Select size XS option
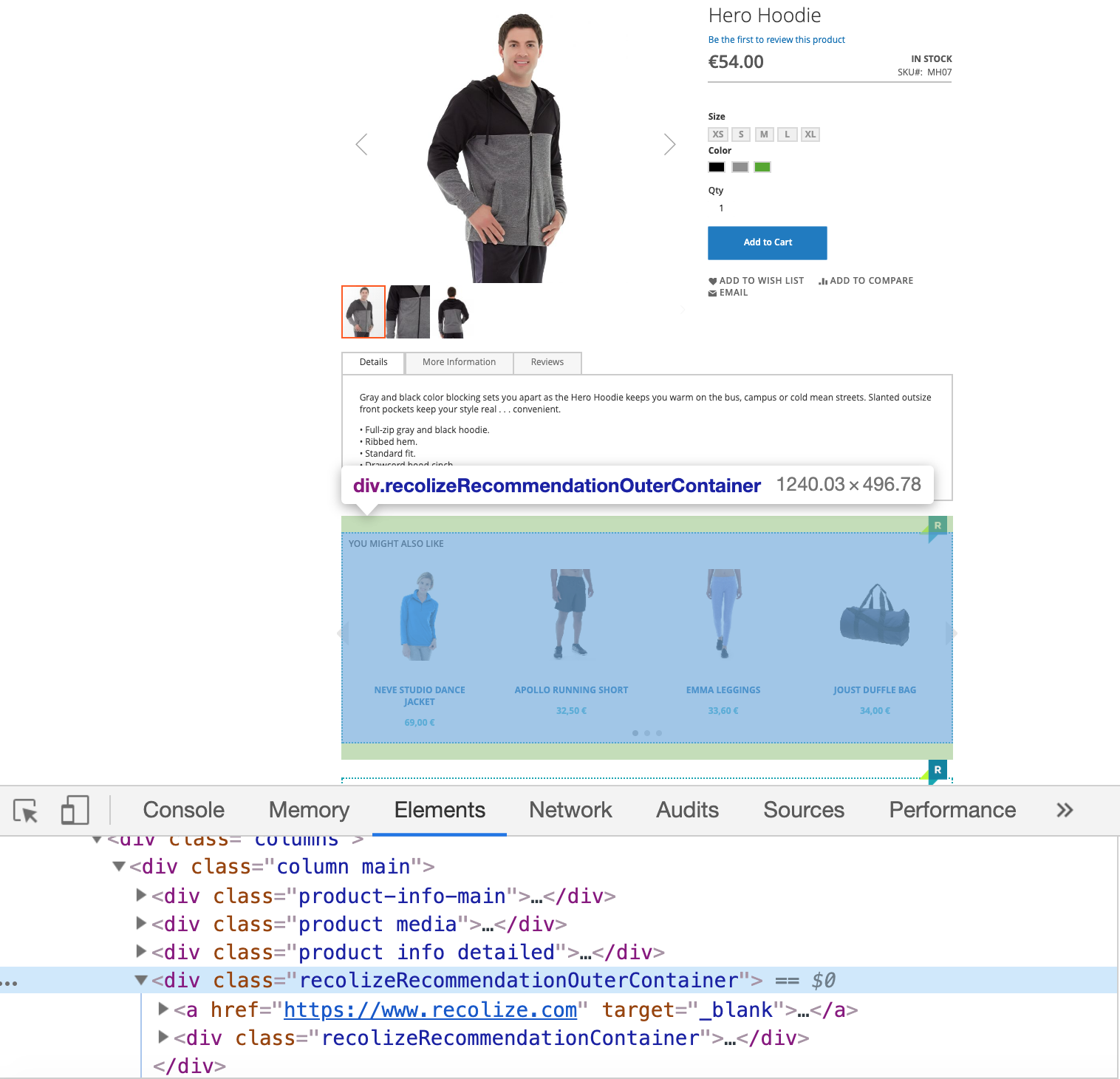The height and width of the screenshot is (1079, 1120). pyautogui.click(x=718, y=135)
